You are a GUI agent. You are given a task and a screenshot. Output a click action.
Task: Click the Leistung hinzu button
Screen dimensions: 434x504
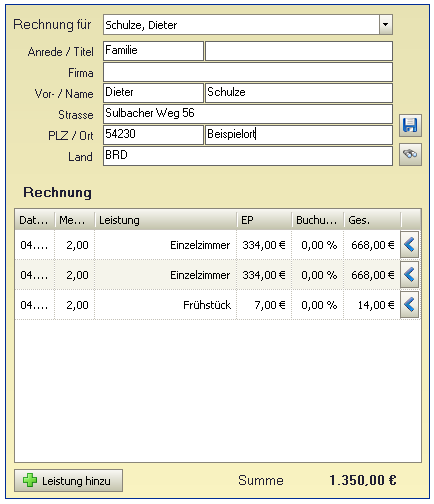[x=68, y=480]
